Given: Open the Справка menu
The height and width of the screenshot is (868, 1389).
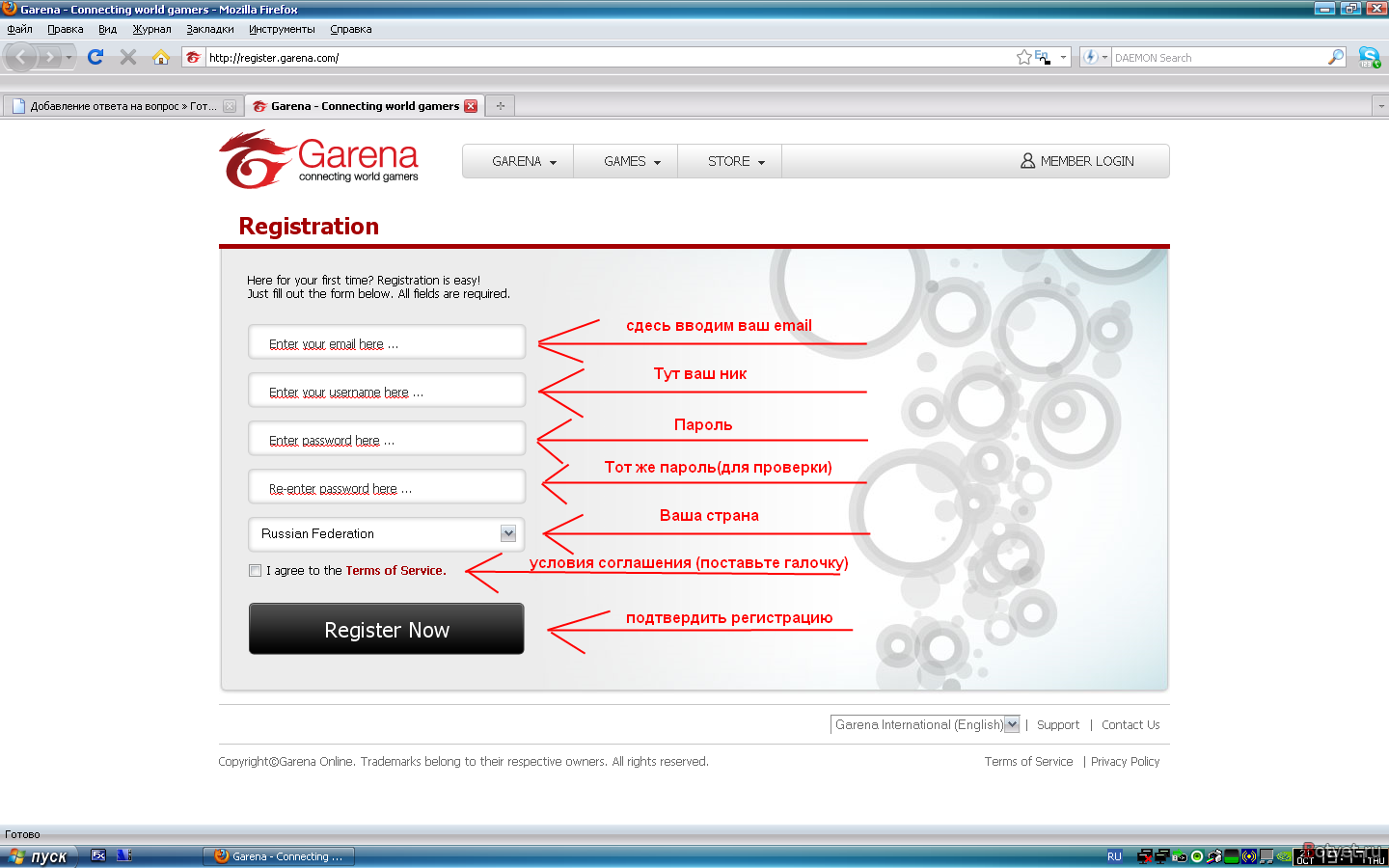Looking at the screenshot, I should click(x=350, y=29).
